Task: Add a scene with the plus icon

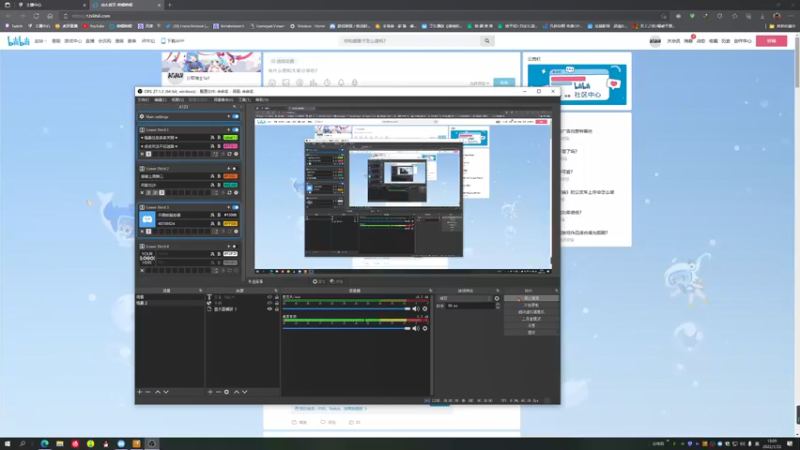Action: pyautogui.click(x=139, y=392)
